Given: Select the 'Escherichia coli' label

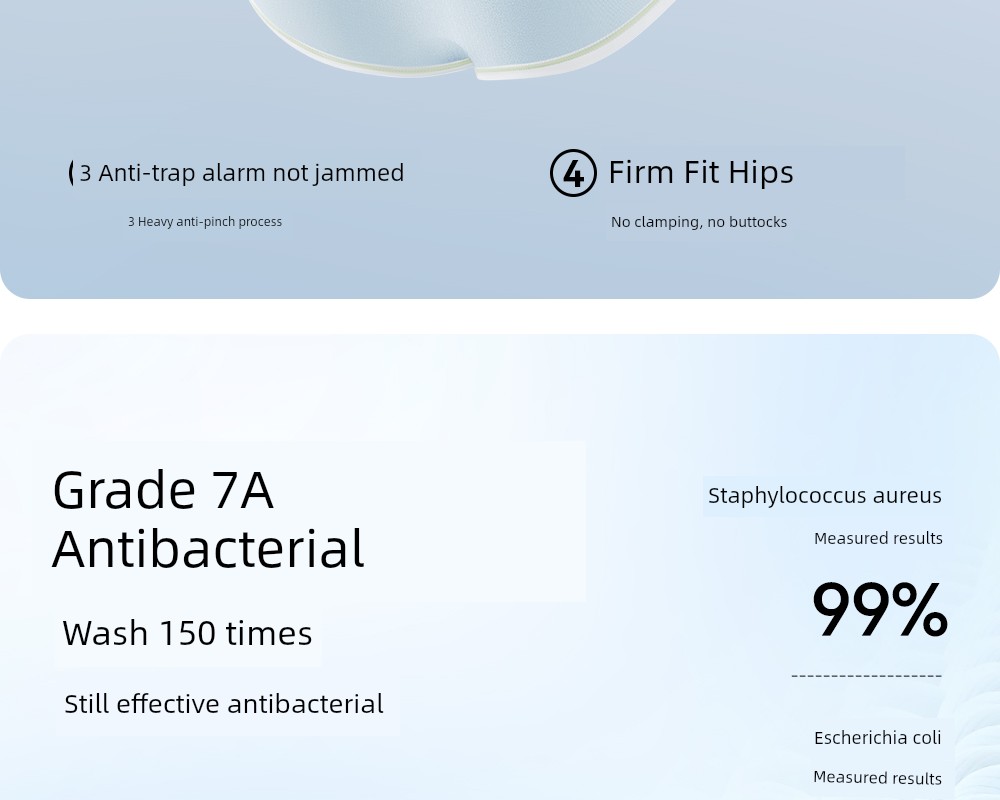Looking at the screenshot, I should [x=878, y=737].
